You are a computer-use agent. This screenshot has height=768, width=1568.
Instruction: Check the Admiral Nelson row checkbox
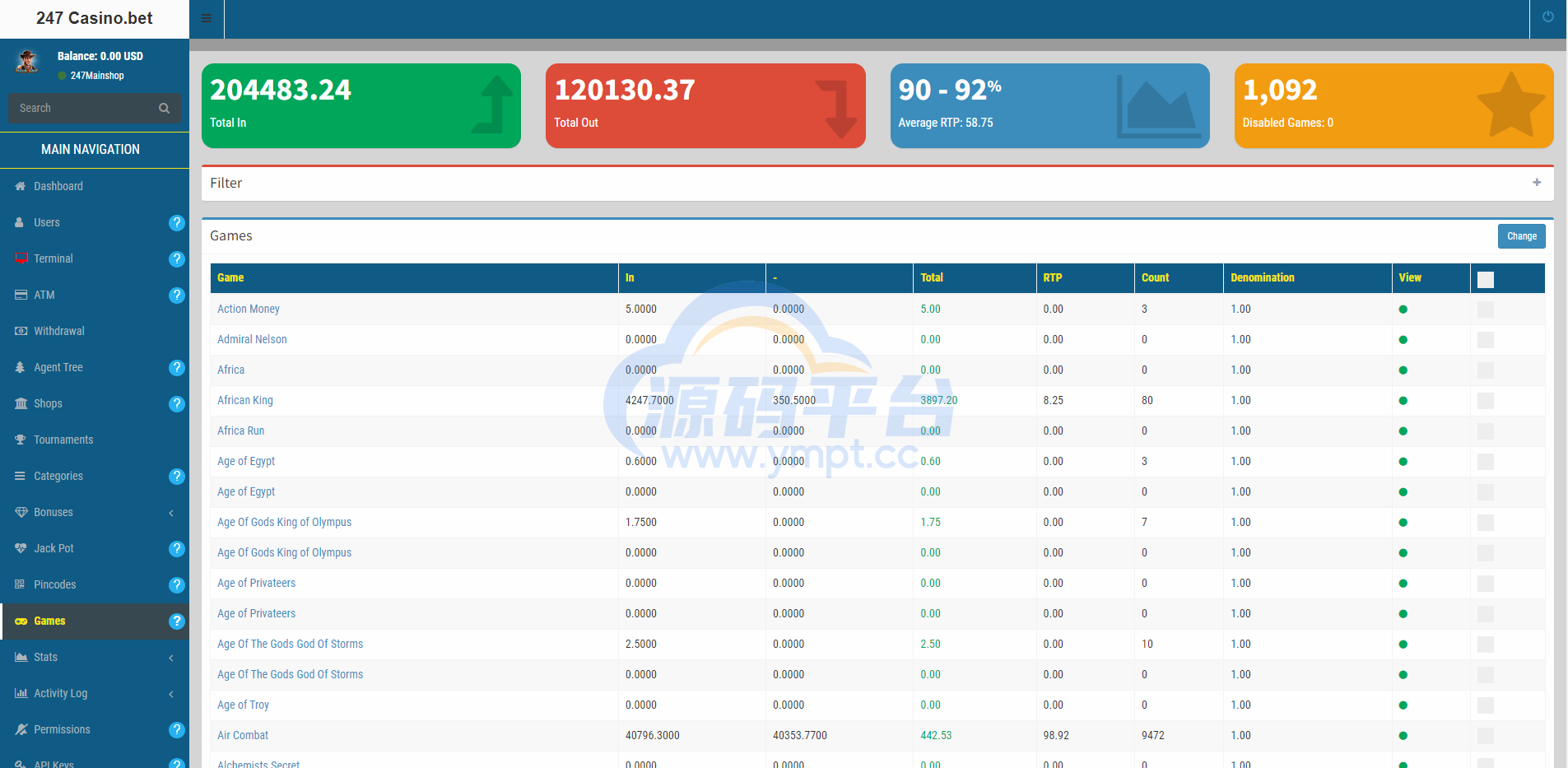(1486, 340)
